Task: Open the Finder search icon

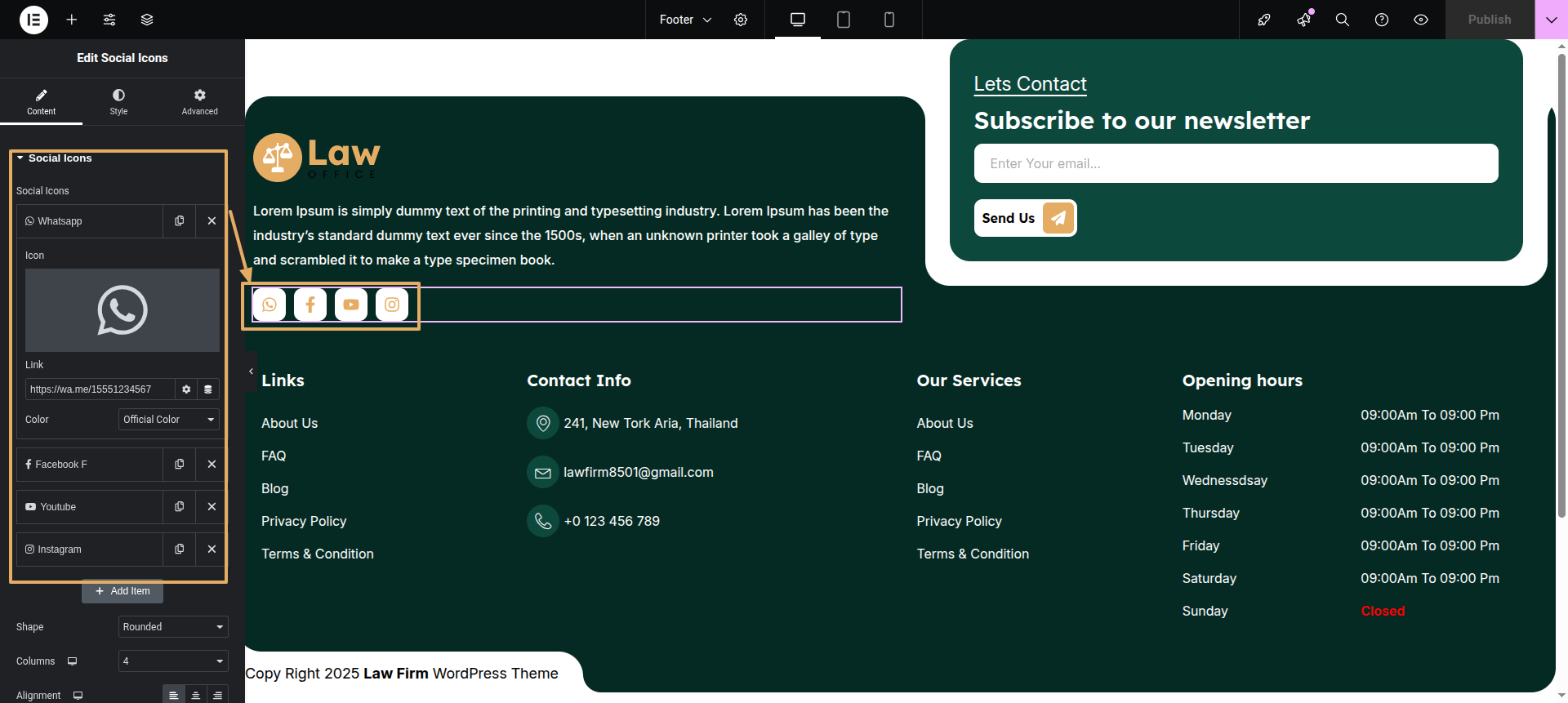Action: (1342, 20)
